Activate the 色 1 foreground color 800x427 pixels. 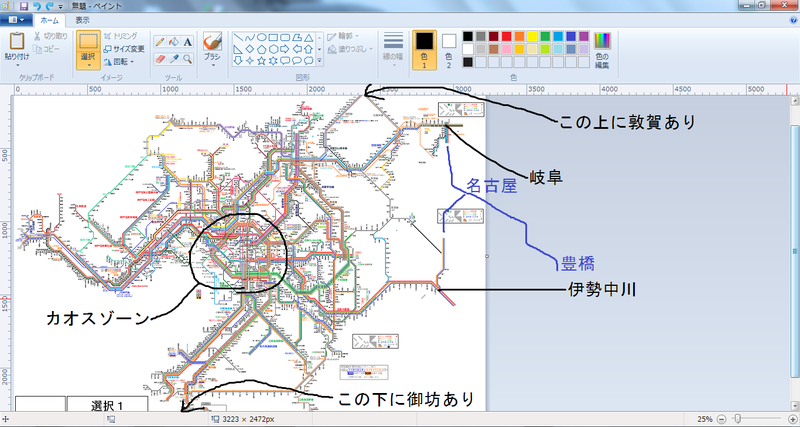pyautogui.click(x=424, y=49)
